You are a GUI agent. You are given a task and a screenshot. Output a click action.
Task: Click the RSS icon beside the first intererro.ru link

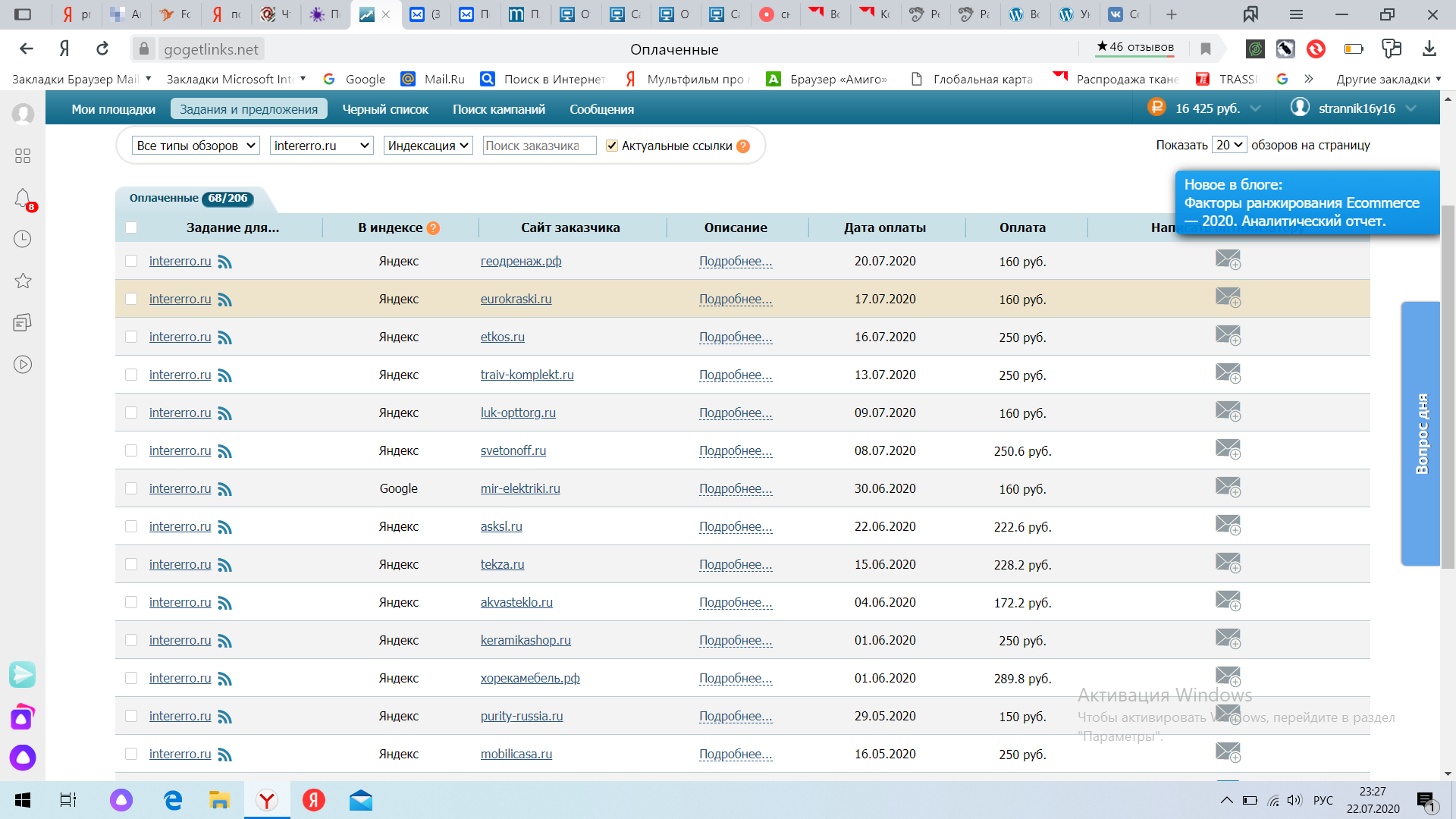tap(224, 262)
